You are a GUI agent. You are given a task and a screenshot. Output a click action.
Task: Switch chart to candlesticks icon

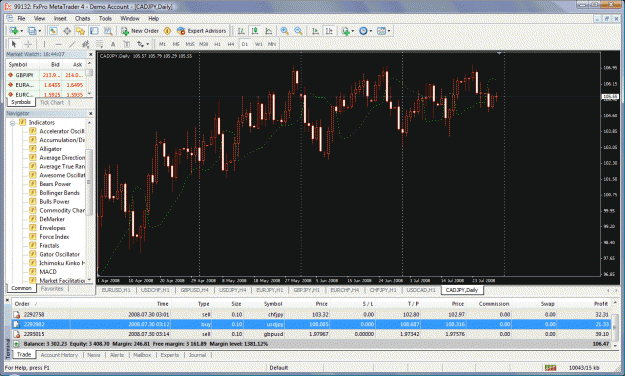click(255, 31)
